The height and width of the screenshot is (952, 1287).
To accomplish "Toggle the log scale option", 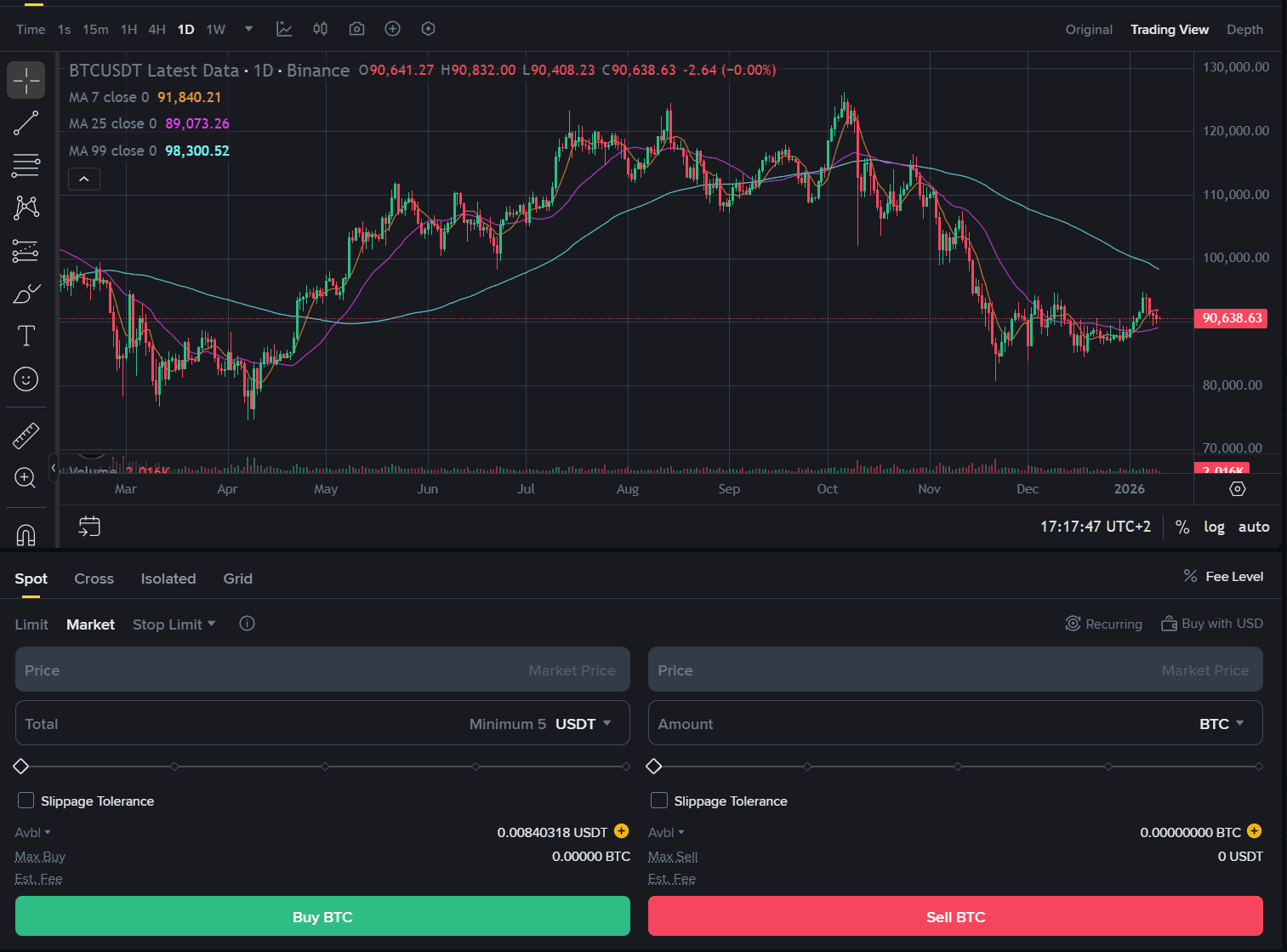I will pyautogui.click(x=1214, y=527).
